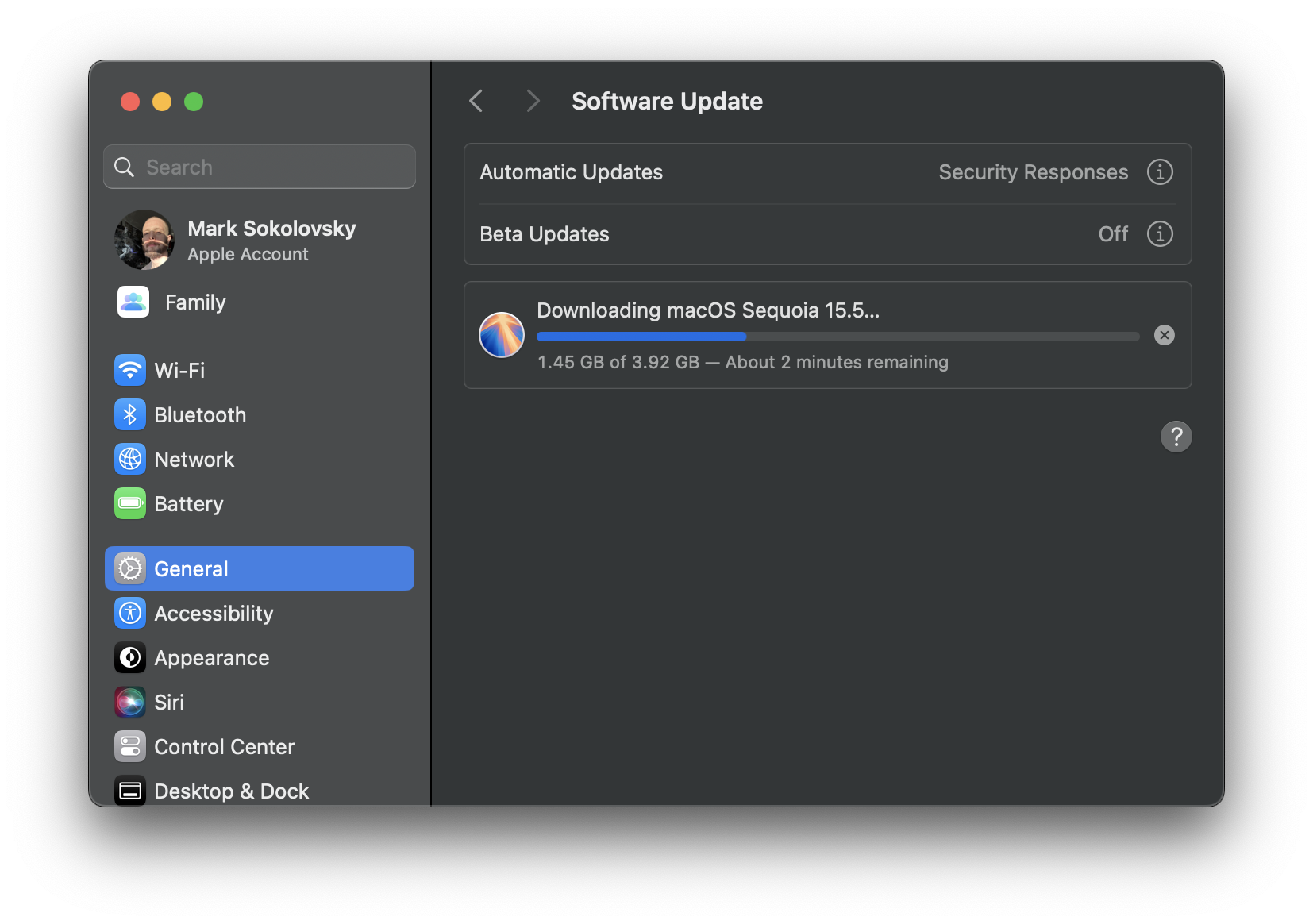Open the help question mark button
The height and width of the screenshot is (924, 1313).
[x=1176, y=437]
